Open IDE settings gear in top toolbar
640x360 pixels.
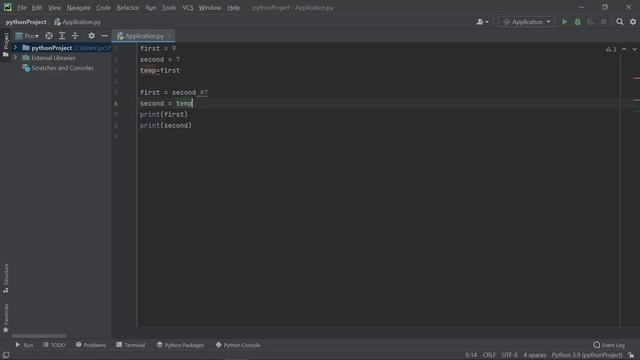(x=633, y=22)
